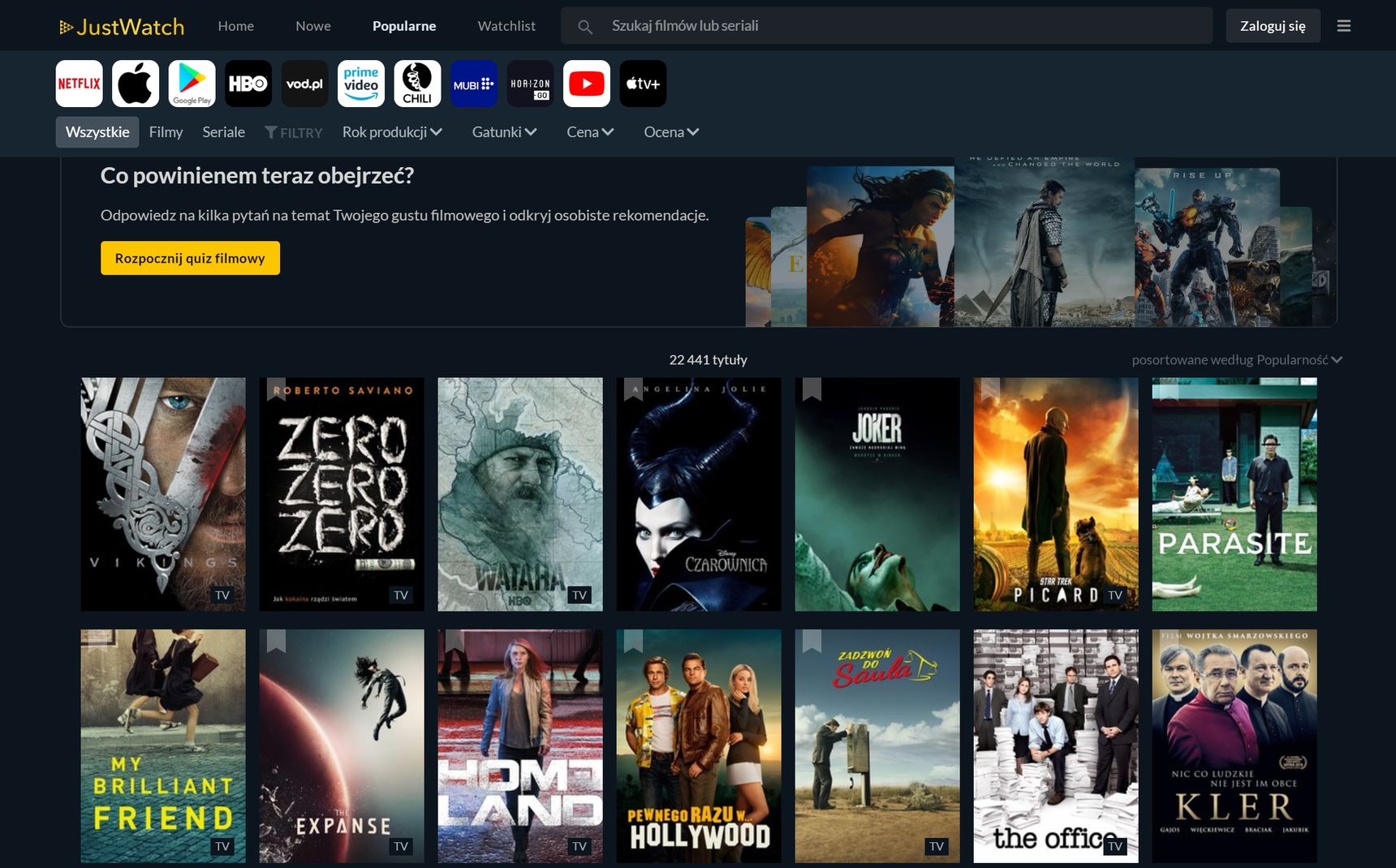Screen dimensions: 1396x868
Task: Click the Wonder Woman banner poster
Action: (881, 247)
